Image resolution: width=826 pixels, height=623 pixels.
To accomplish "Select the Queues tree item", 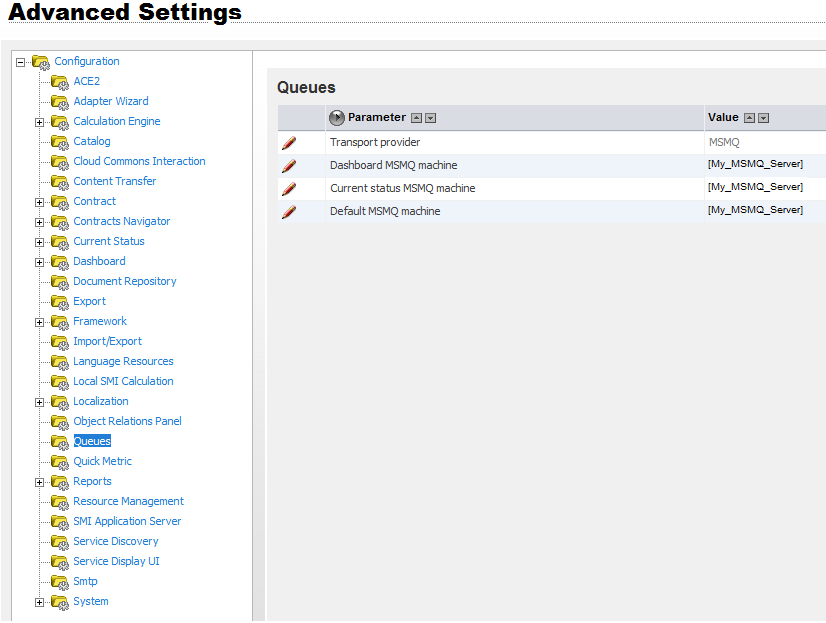I will tap(92, 441).
